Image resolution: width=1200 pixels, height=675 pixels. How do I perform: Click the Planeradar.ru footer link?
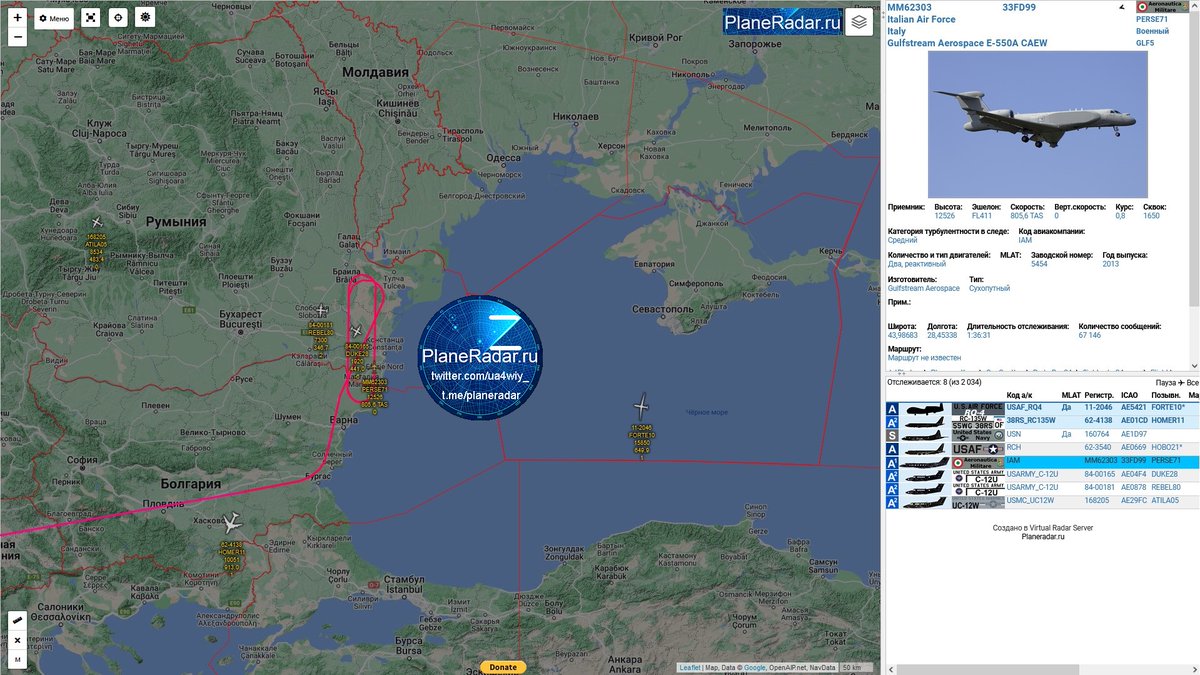click(1043, 537)
